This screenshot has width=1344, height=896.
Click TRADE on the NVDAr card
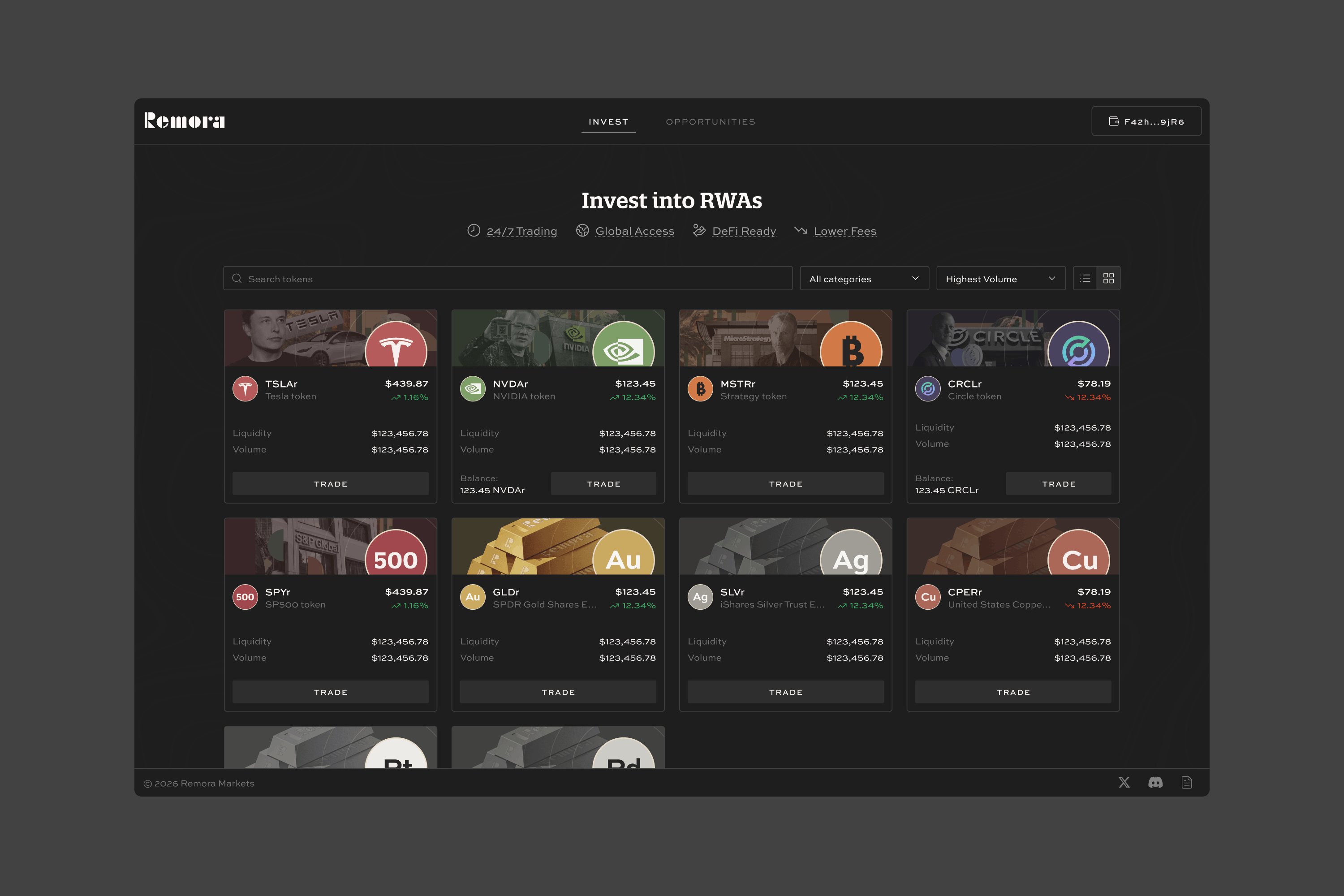click(x=603, y=484)
